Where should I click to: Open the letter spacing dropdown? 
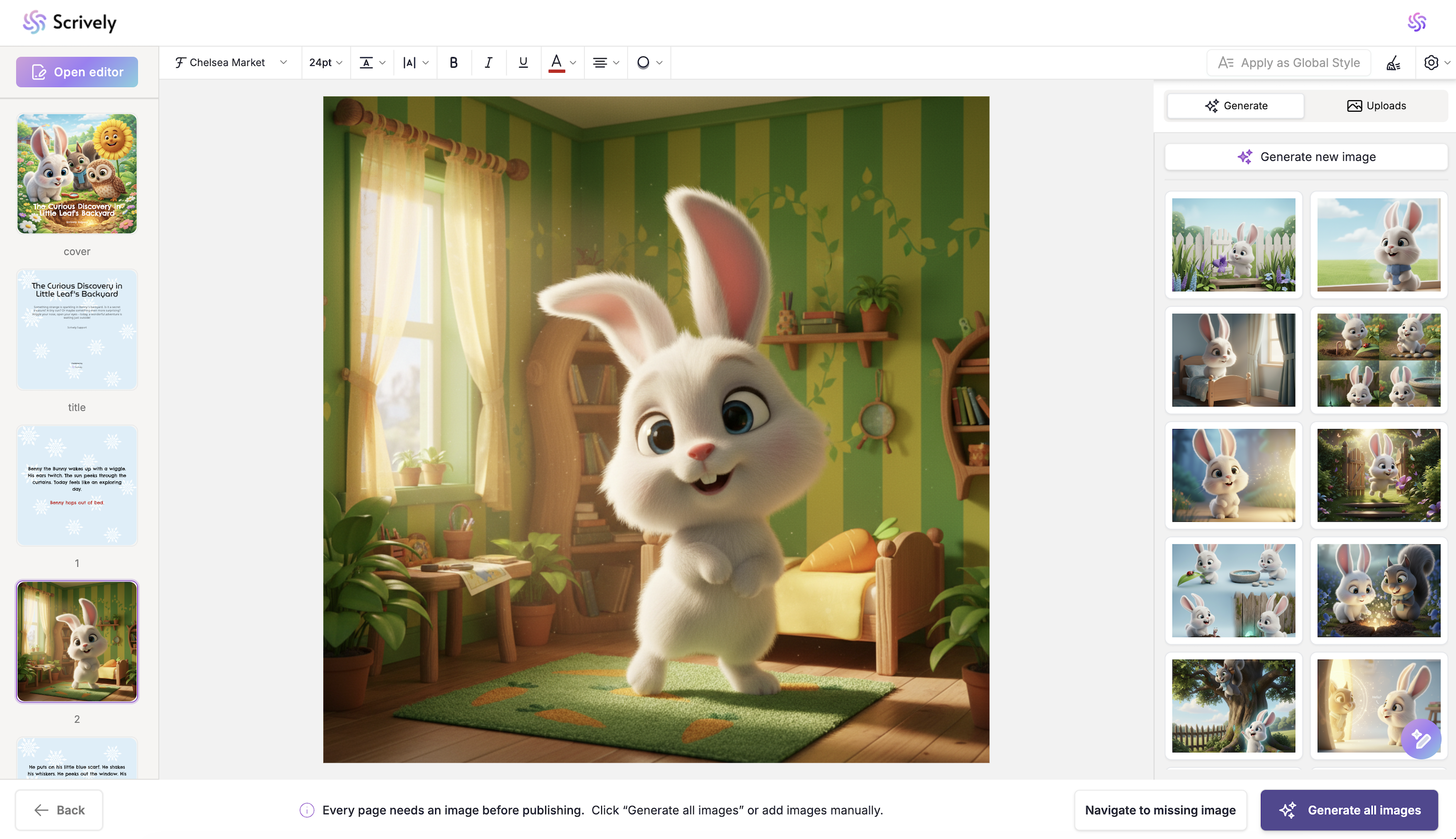pos(415,63)
